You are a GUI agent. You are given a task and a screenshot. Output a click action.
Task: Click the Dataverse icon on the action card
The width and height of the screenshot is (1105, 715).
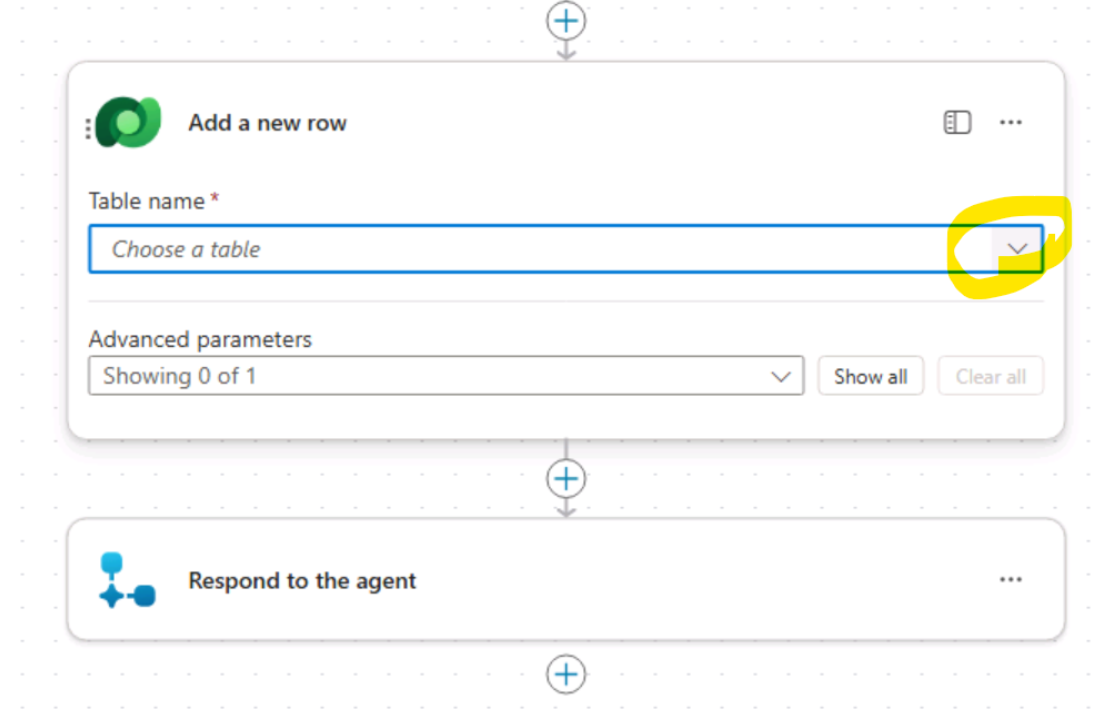130,123
